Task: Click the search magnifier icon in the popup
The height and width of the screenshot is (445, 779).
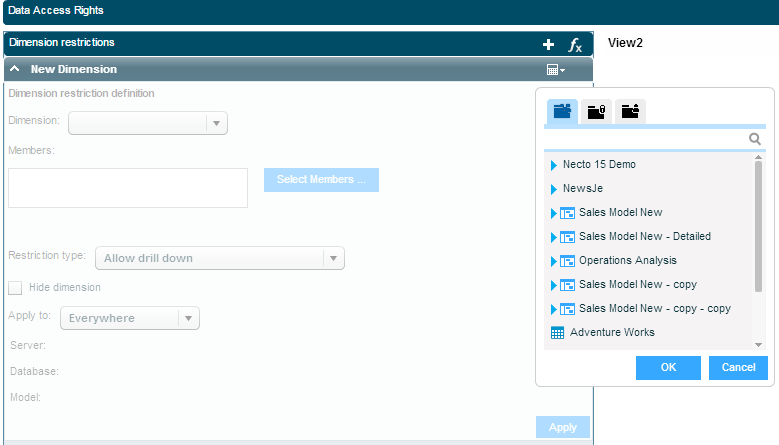Action: pos(756,140)
